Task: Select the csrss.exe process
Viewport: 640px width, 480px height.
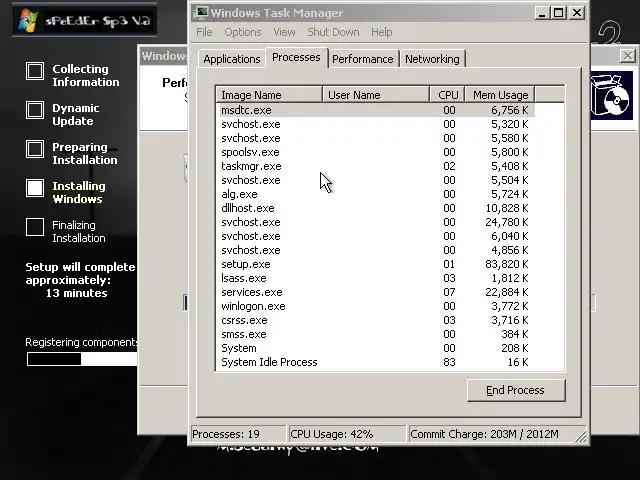Action: (x=377, y=320)
